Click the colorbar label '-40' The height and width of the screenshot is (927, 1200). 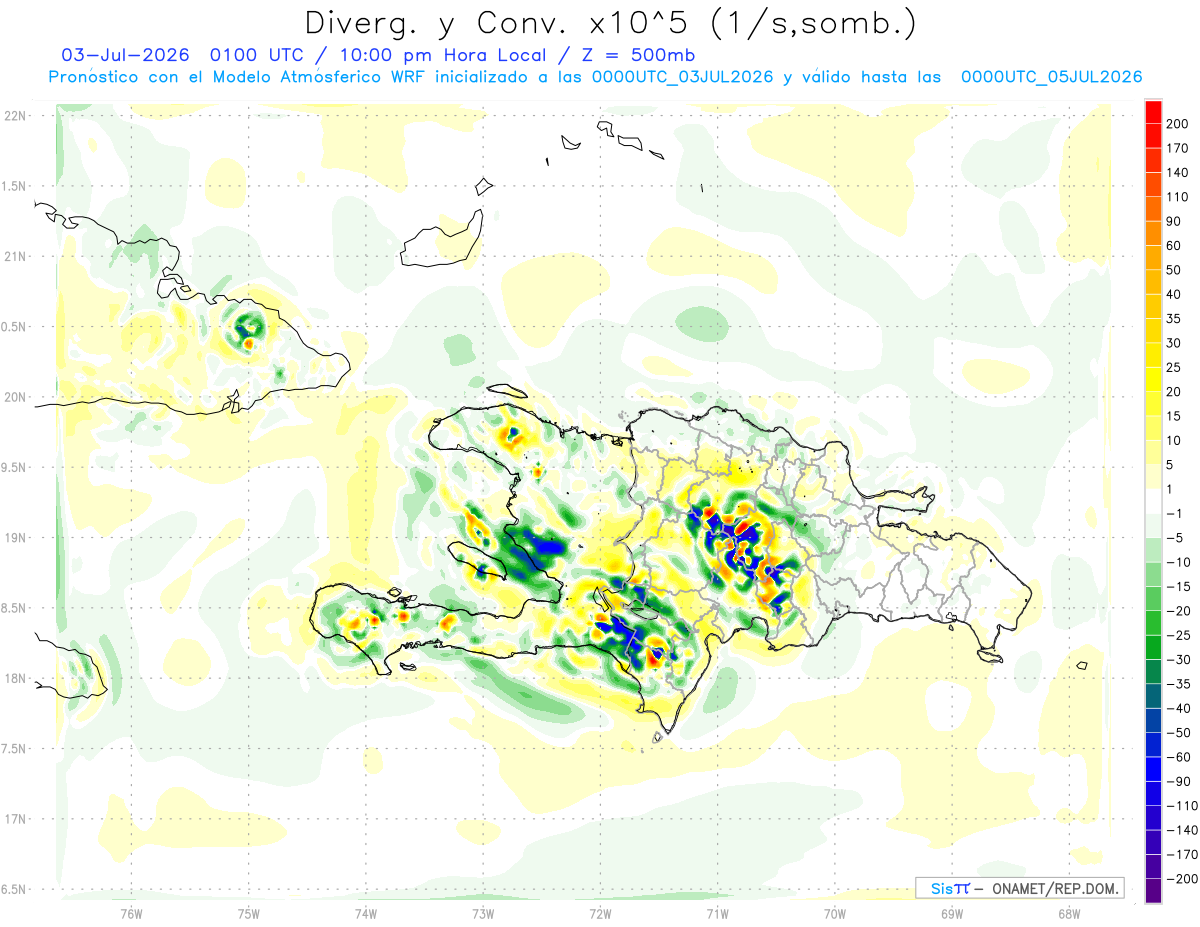tap(1177, 708)
